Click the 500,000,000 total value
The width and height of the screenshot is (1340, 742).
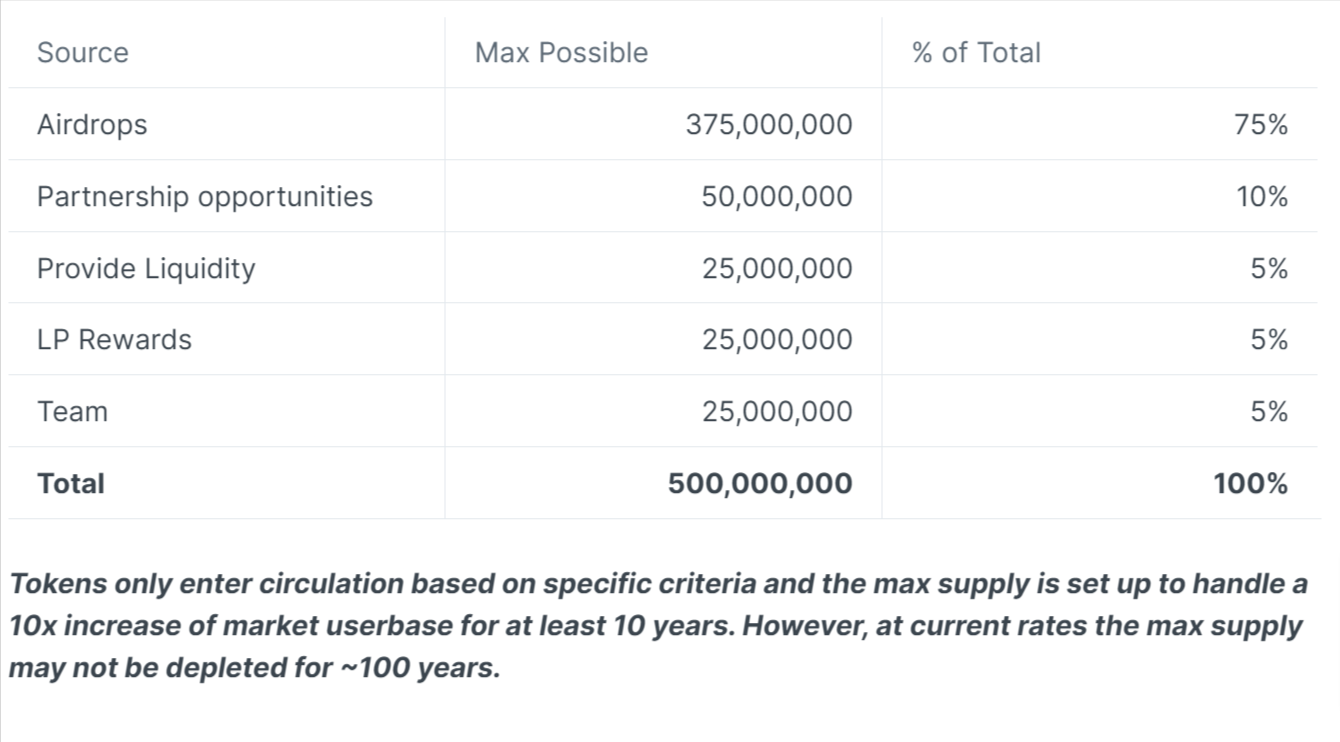(x=760, y=483)
